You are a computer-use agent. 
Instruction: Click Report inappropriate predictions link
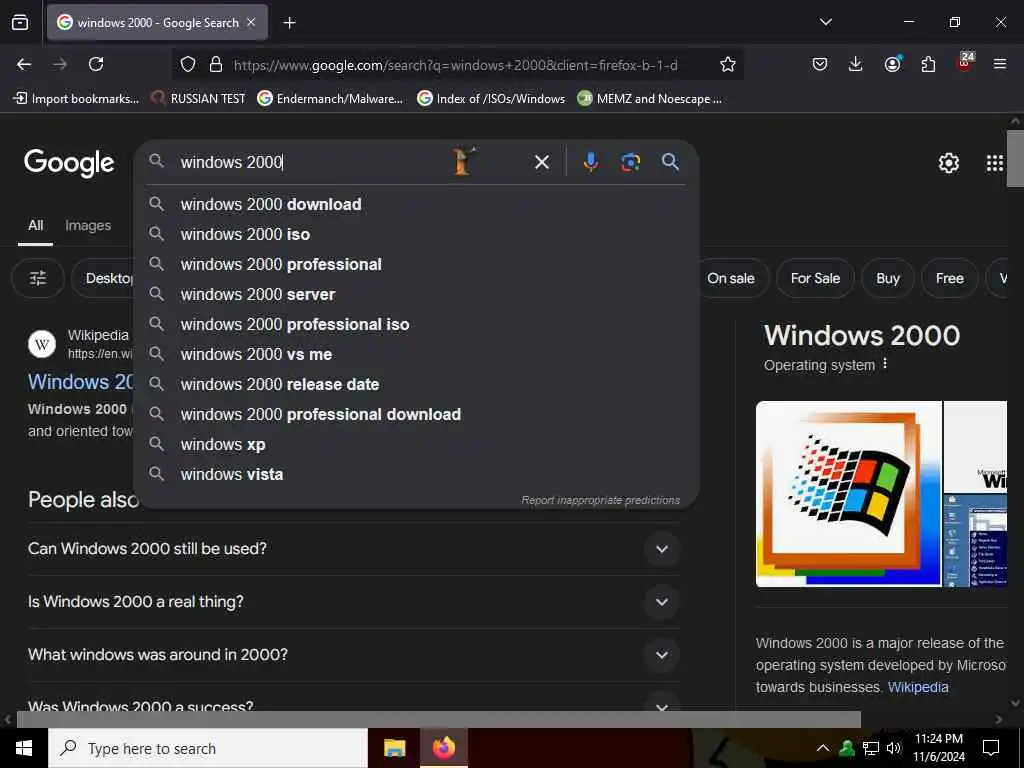point(600,500)
